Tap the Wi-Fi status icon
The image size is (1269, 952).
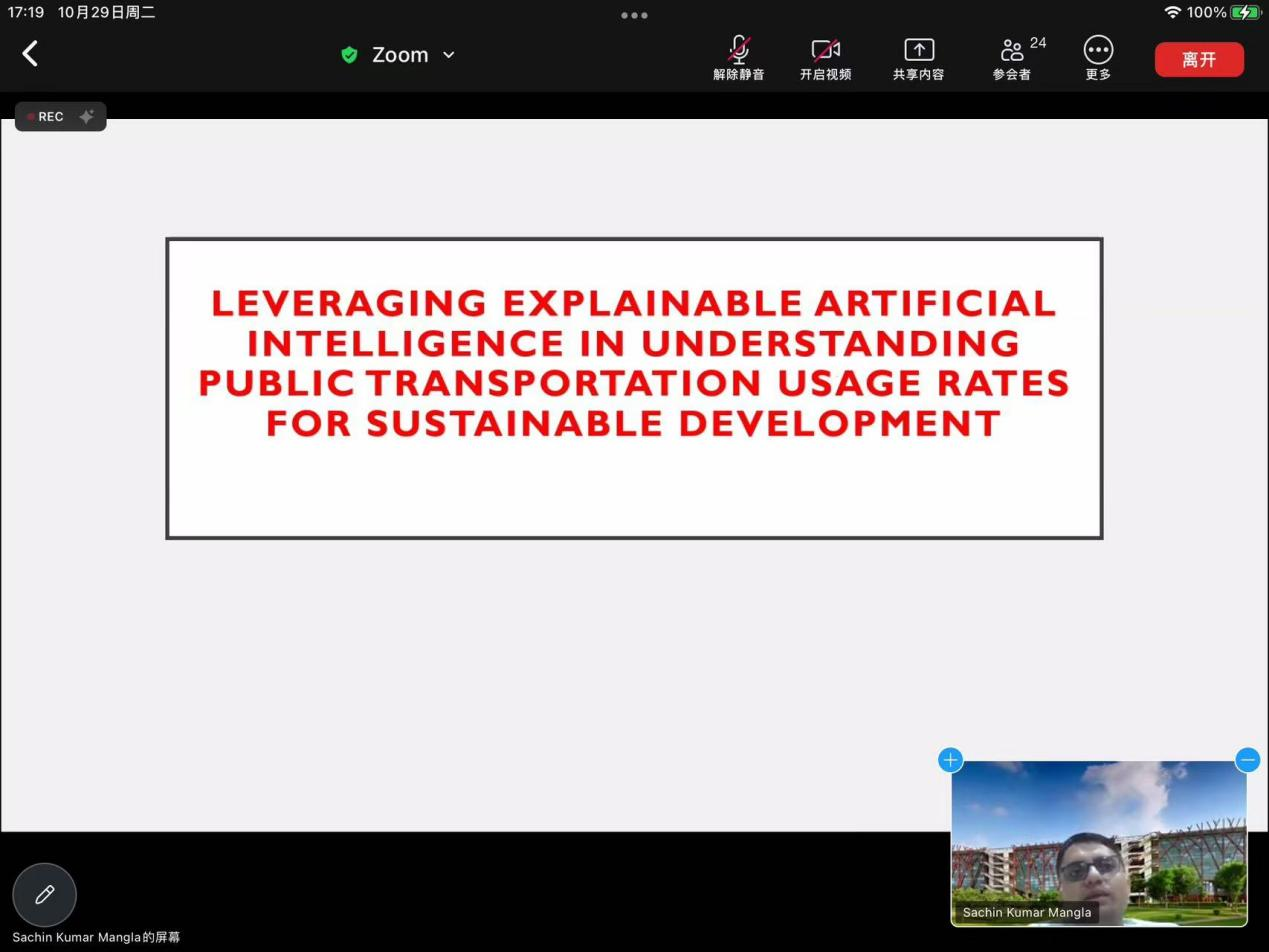click(1172, 13)
